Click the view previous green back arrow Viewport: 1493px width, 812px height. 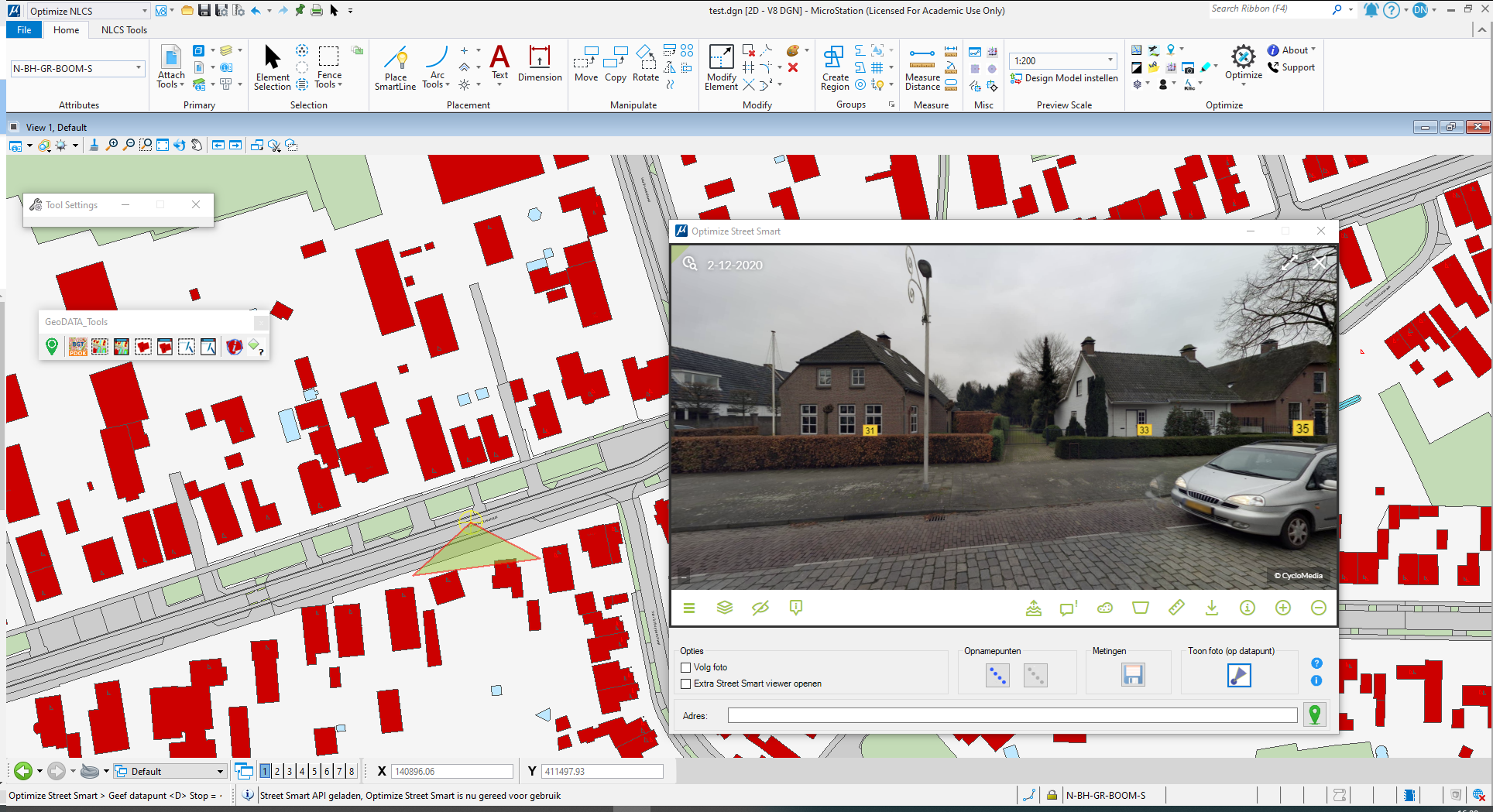click(22, 771)
